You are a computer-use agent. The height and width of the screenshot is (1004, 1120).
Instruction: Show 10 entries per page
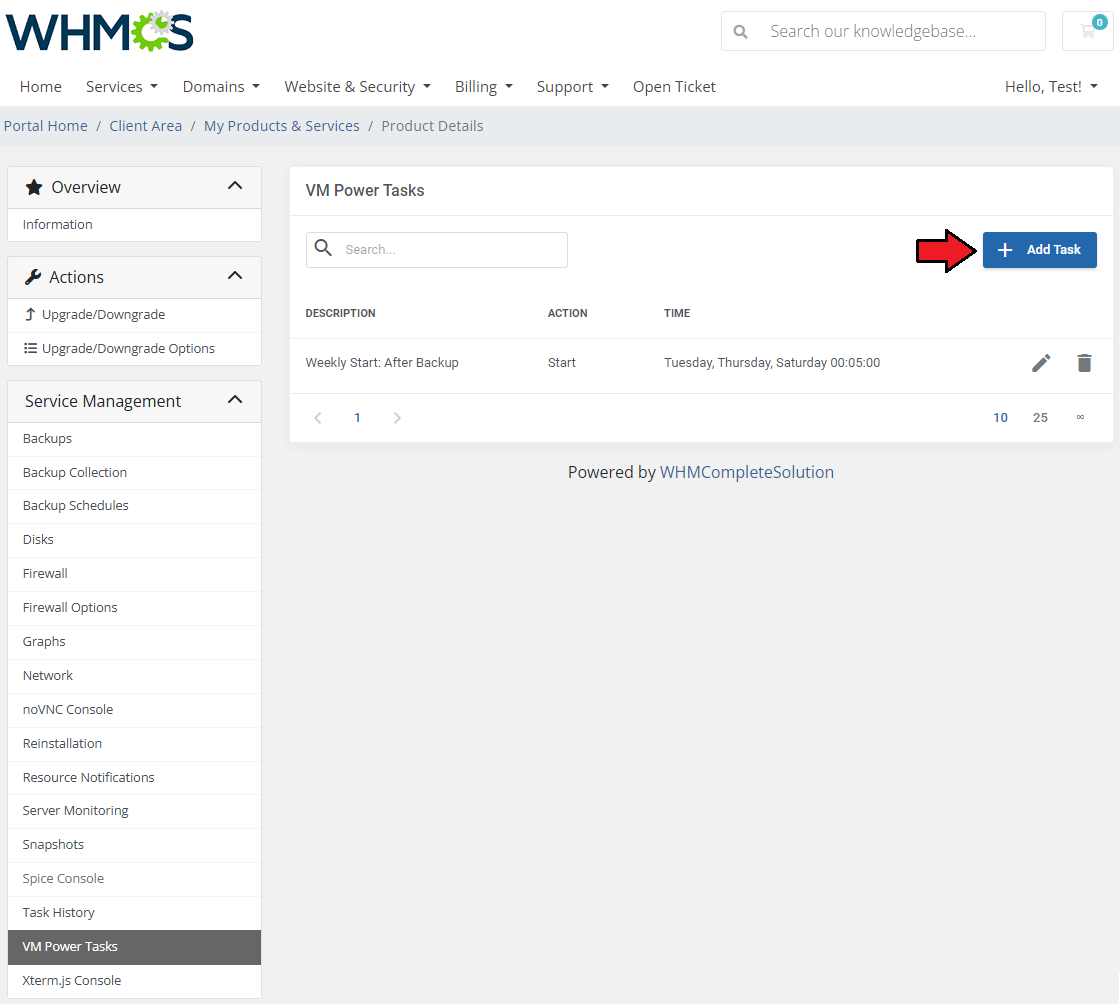[x=1000, y=418]
